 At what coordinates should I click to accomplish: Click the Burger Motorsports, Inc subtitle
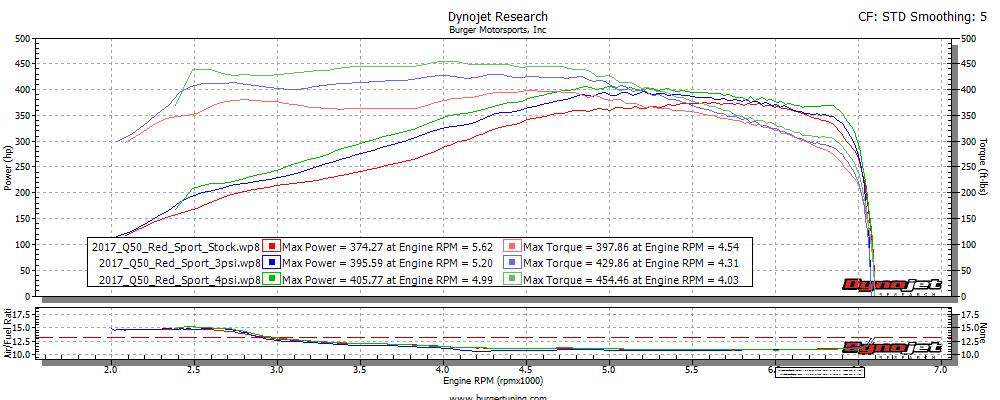click(x=498, y=29)
